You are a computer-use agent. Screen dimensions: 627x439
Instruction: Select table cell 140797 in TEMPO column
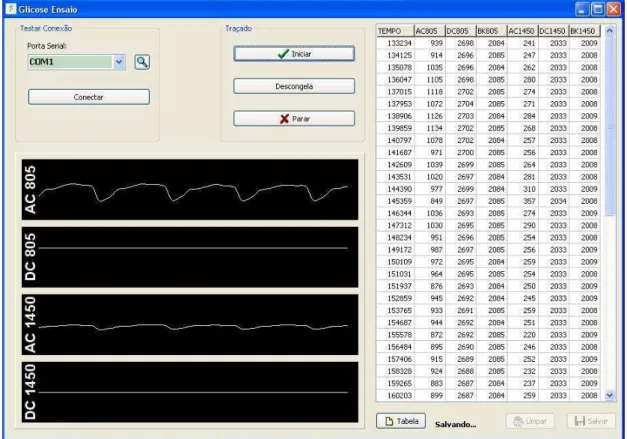395,140
